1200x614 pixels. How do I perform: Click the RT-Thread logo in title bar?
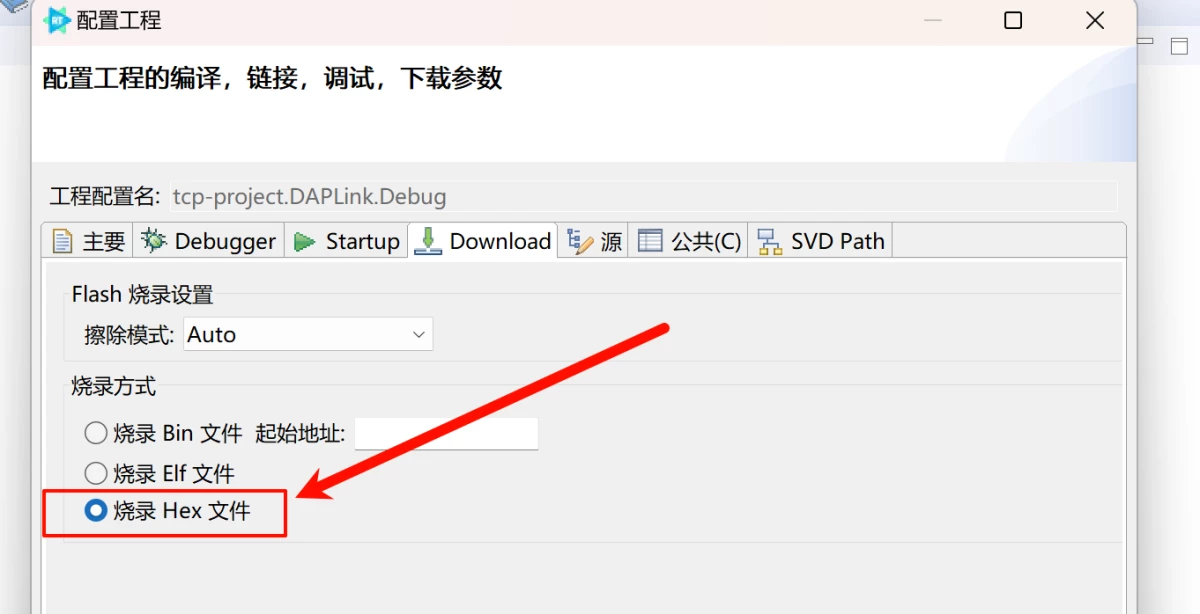[56, 19]
